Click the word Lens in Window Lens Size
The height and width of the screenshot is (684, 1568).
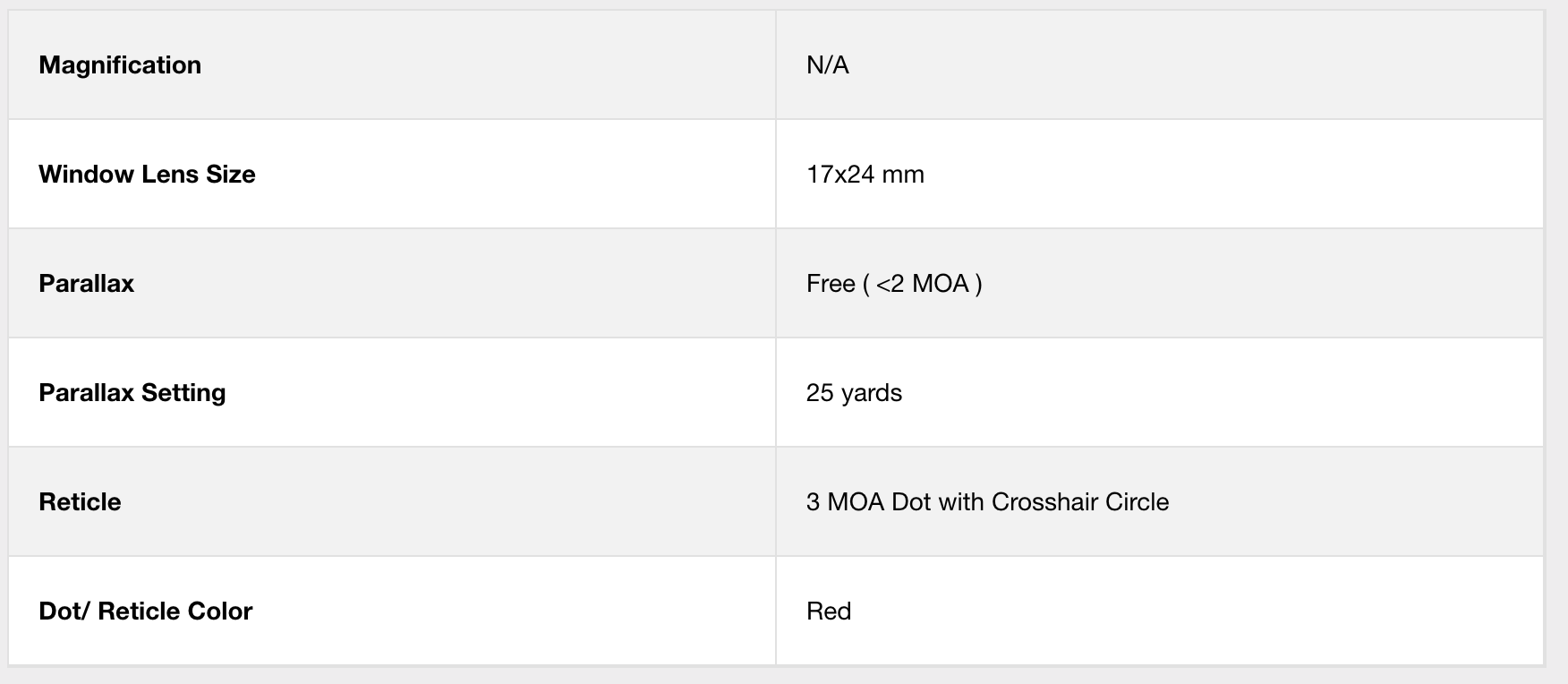click(x=170, y=175)
